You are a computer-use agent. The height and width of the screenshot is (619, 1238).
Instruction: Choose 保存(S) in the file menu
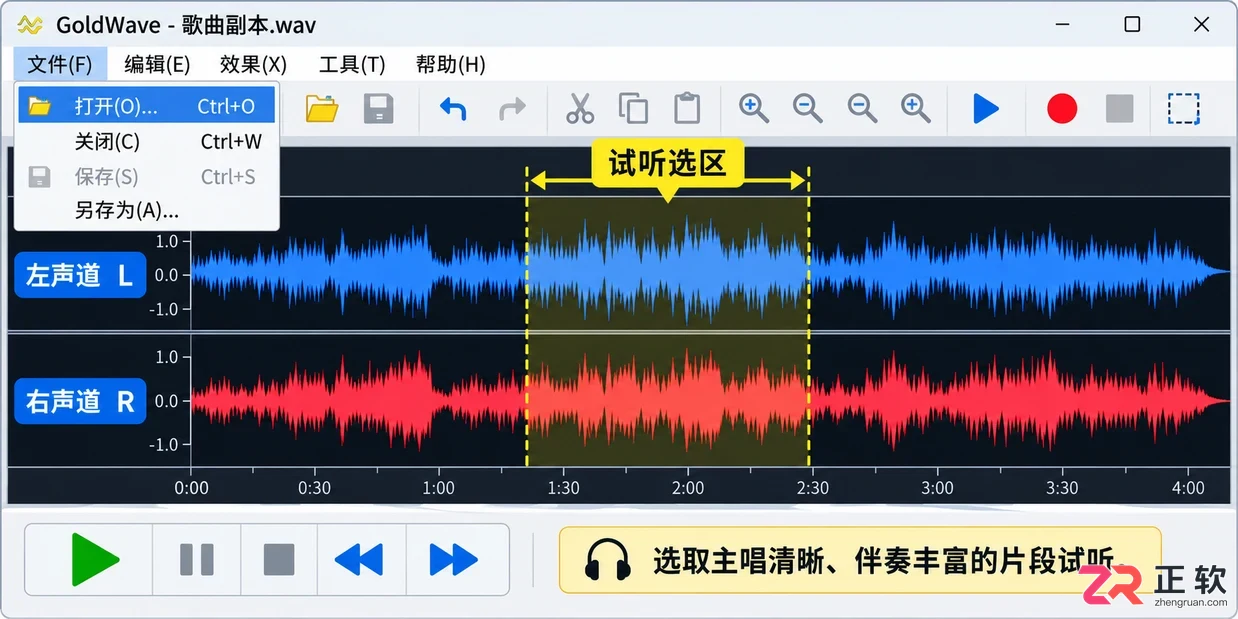(x=147, y=177)
